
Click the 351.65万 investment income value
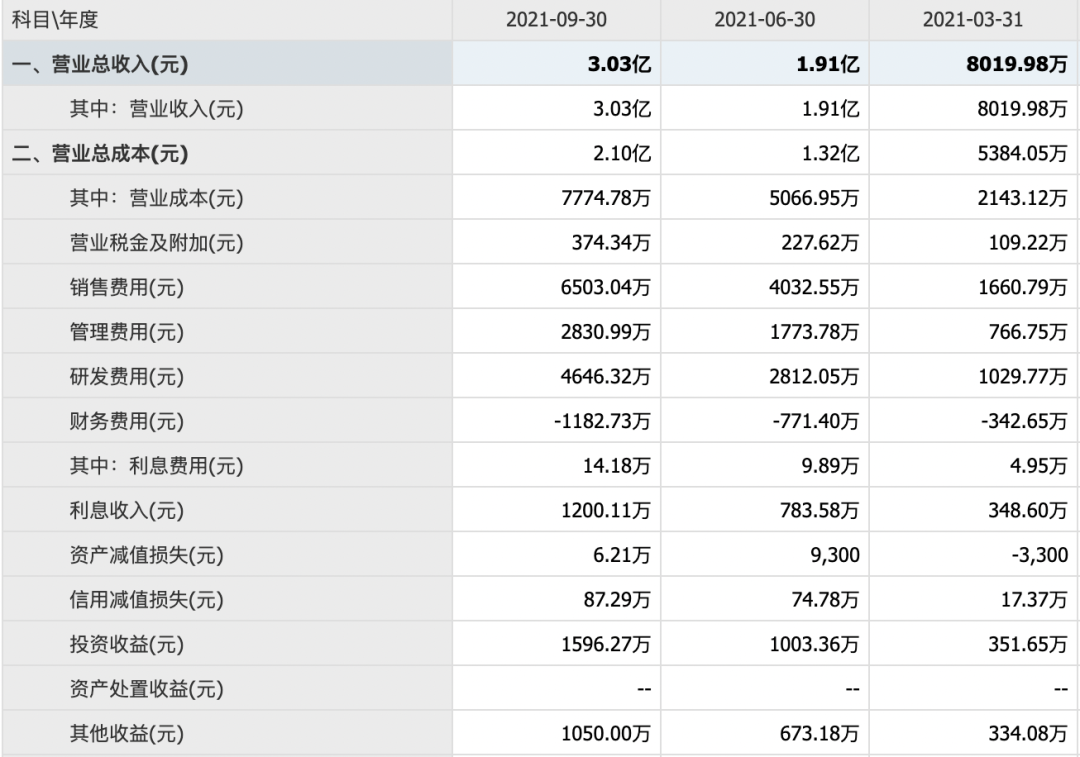1028,644
